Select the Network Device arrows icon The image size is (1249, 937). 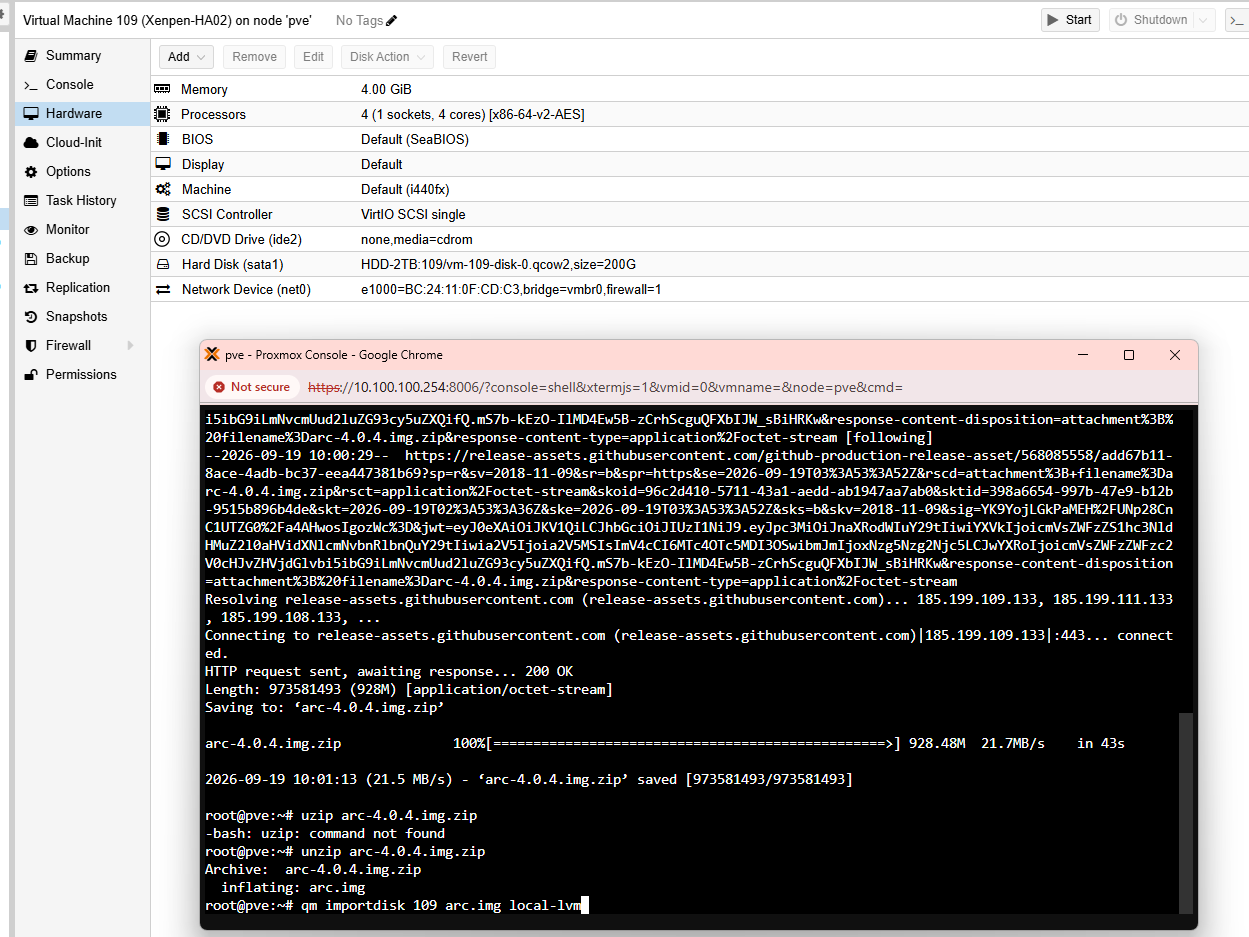coord(163,289)
